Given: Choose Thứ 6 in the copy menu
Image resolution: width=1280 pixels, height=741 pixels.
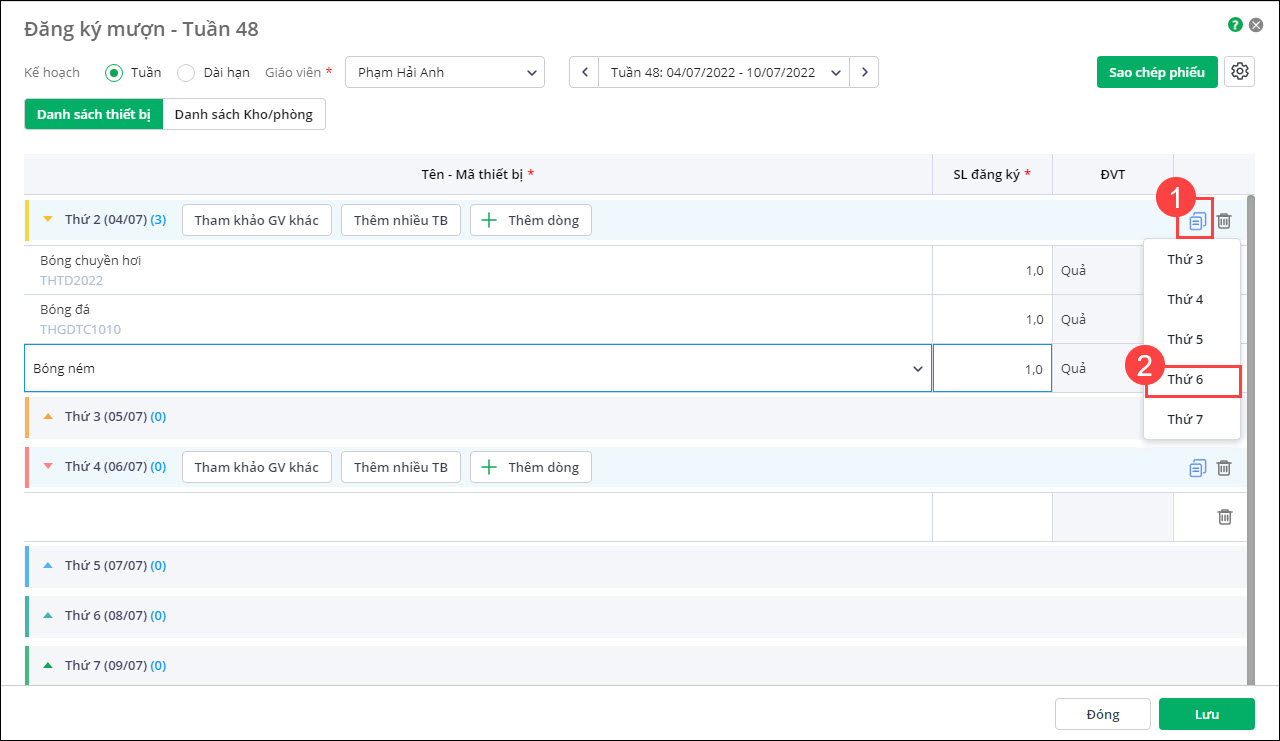Looking at the screenshot, I should click(1192, 380).
